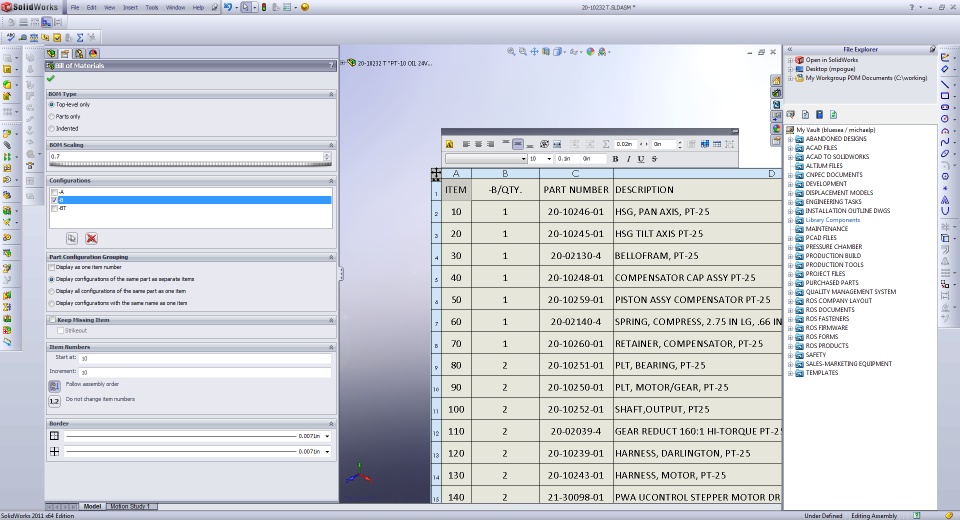Click the left align text icon
Screen dimensions: 960x520
466,145
